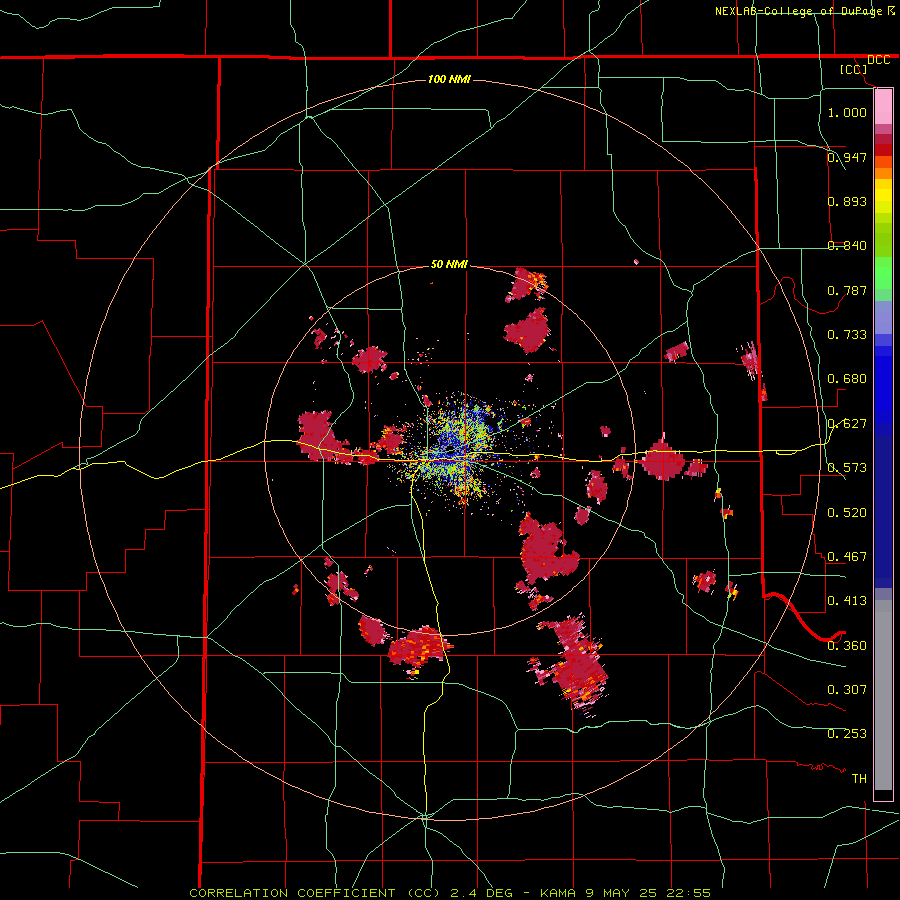Click the 50 NMI range ring label

[449, 264]
